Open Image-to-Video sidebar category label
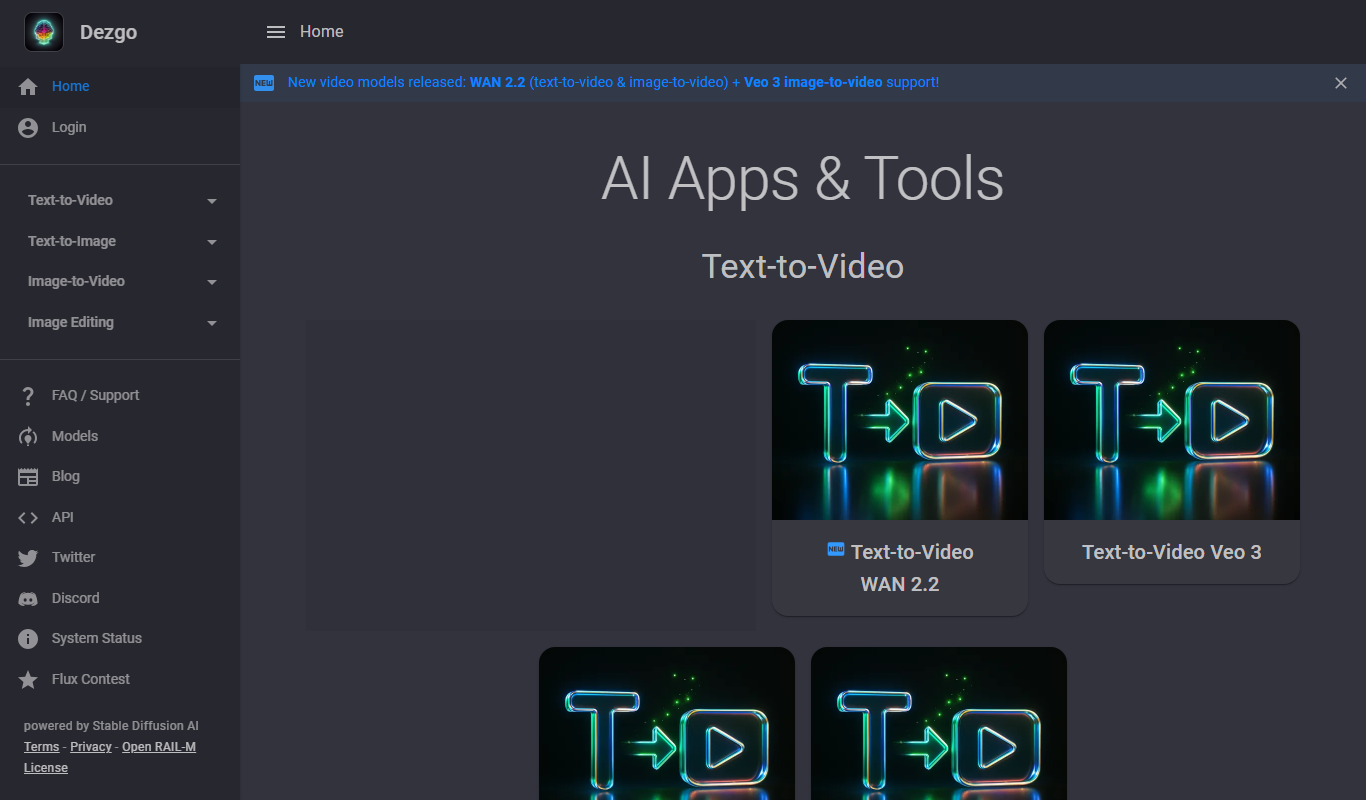The height and width of the screenshot is (800, 1366). 76,281
